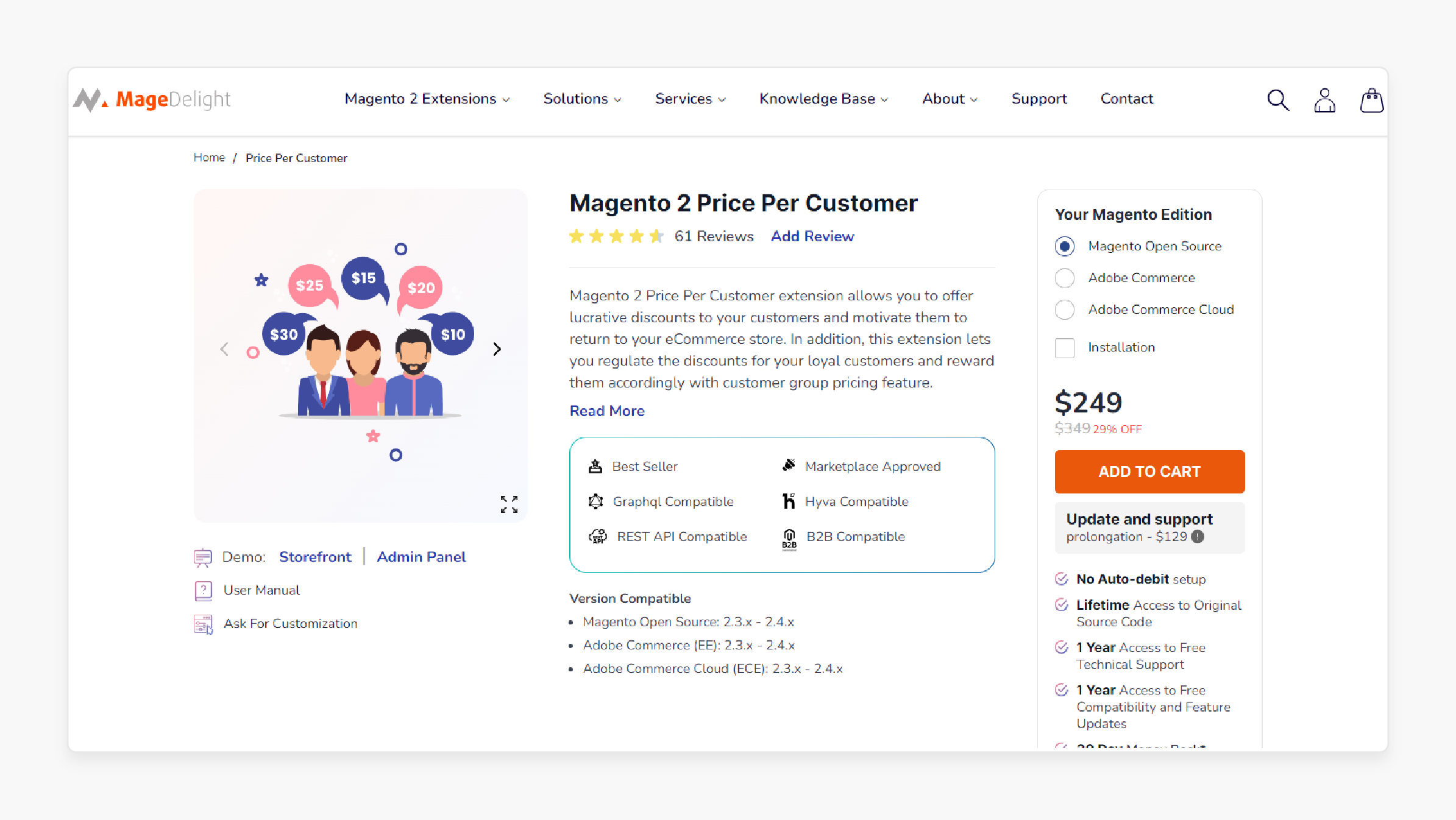The image size is (1456, 820).
Task: Click Add Review link
Action: (x=812, y=236)
